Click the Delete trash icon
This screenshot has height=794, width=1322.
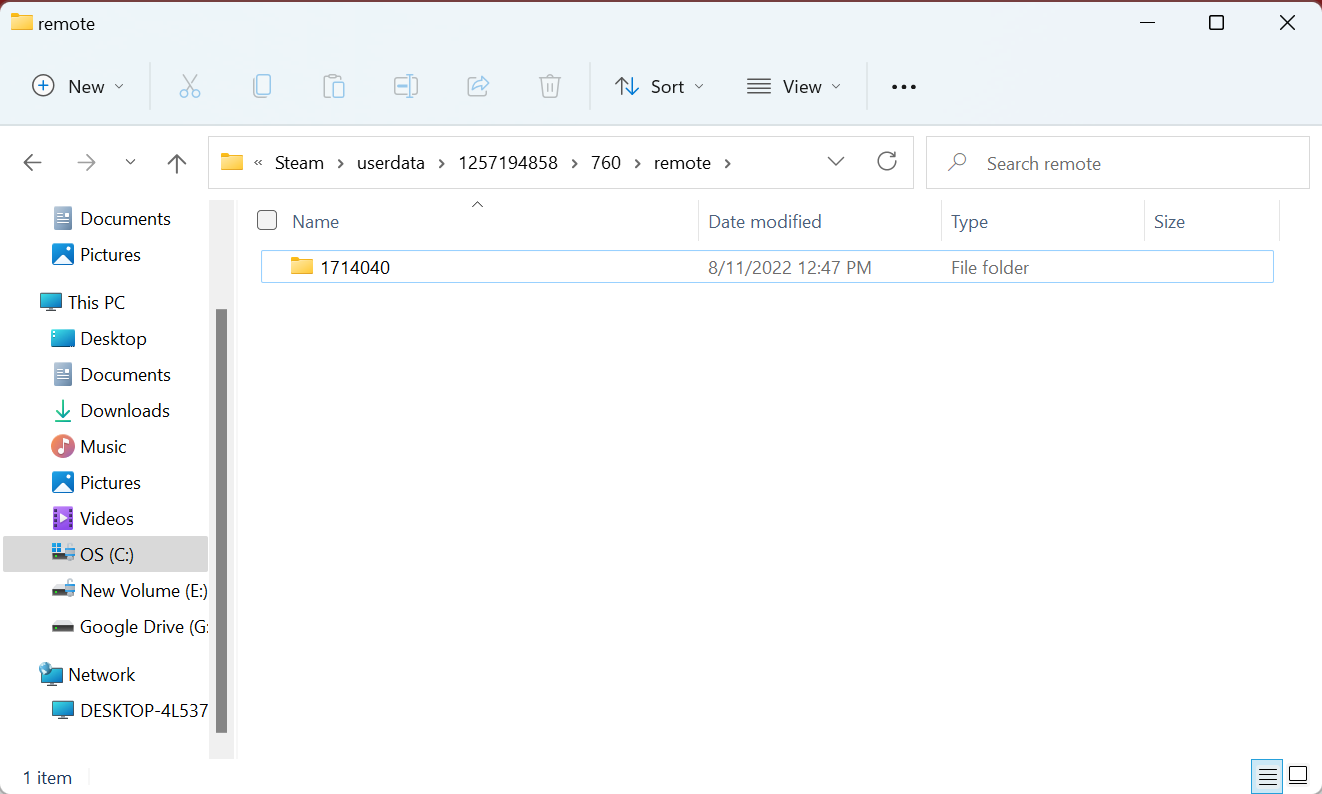550,86
